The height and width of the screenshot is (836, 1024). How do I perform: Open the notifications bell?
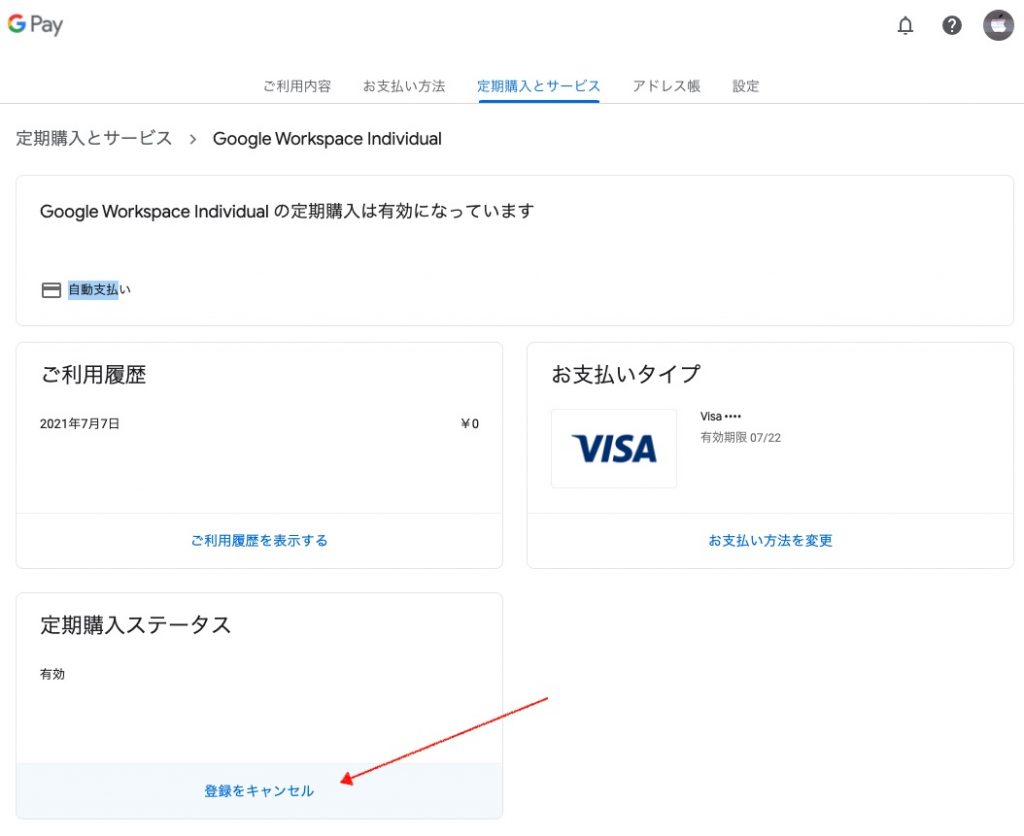(x=905, y=25)
